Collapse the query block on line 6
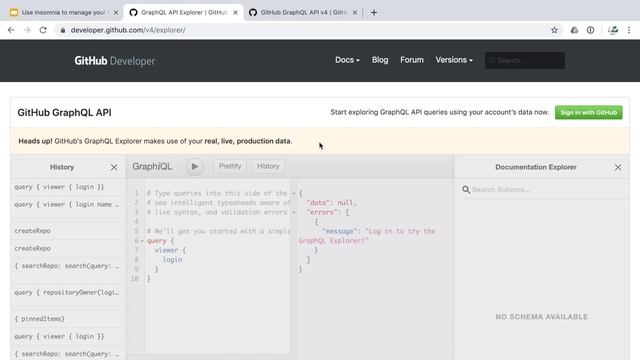The image size is (640, 360). click(x=142, y=241)
